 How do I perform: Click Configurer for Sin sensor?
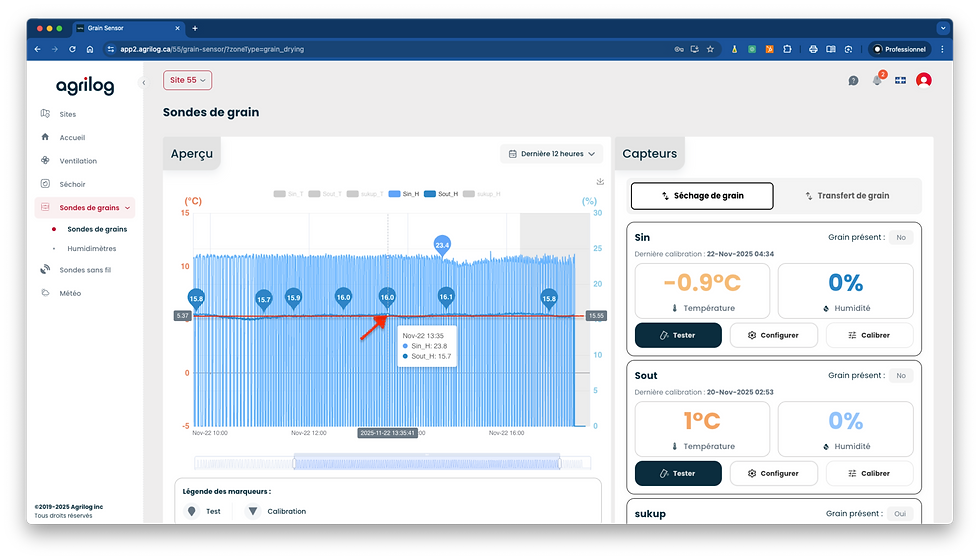773,335
